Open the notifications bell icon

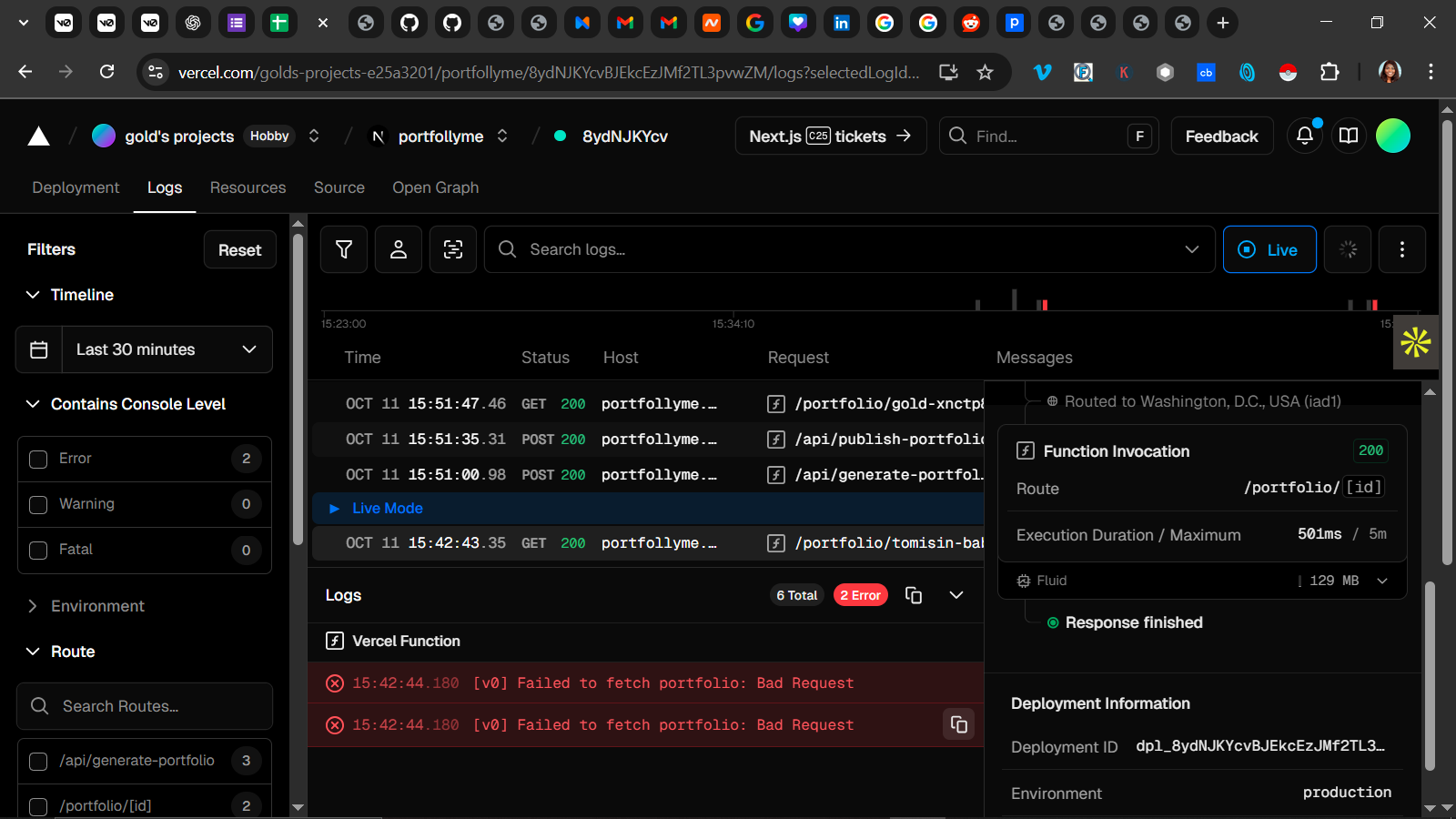(x=1304, y=136)
